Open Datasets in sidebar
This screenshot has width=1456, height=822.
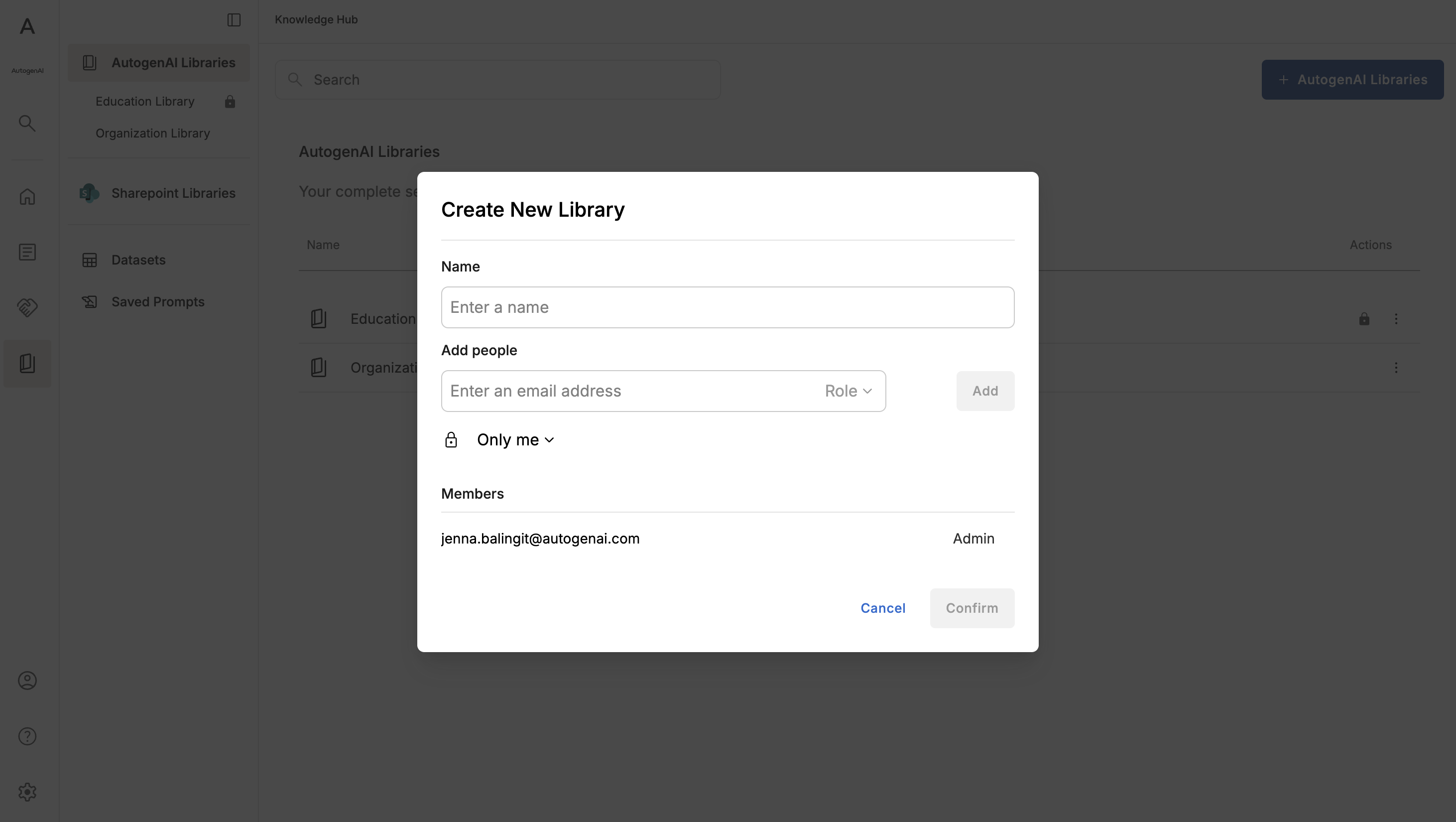pos(138,260)
